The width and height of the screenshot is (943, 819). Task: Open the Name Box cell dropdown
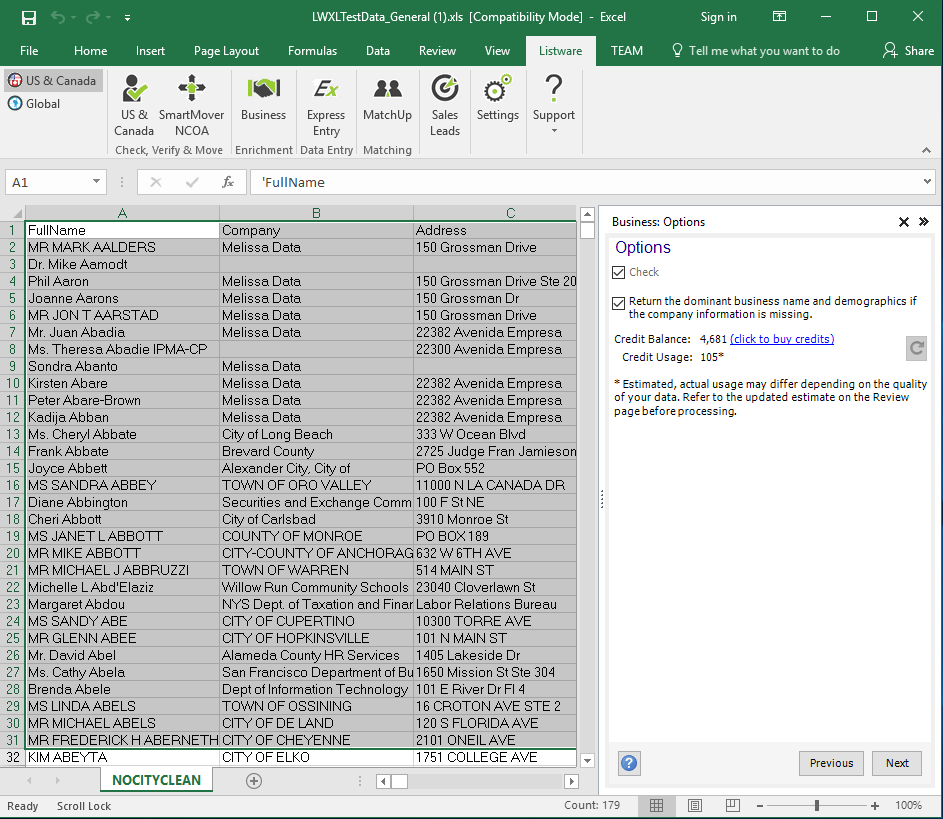[x=97, y=182]
